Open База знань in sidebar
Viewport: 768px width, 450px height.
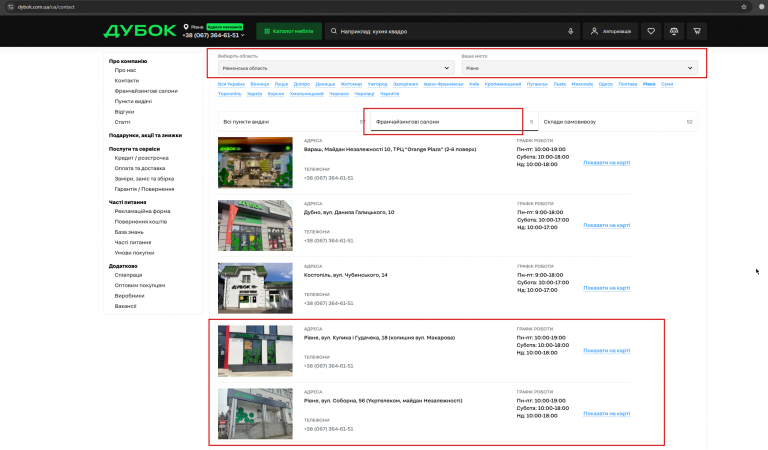[129, 232]
